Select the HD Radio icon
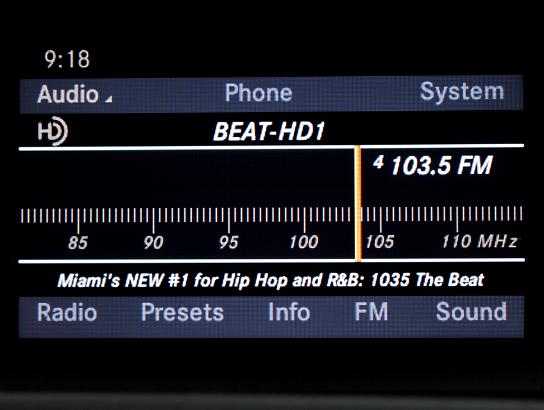This screenshot has width=544, height=410. tap(52, 131)
